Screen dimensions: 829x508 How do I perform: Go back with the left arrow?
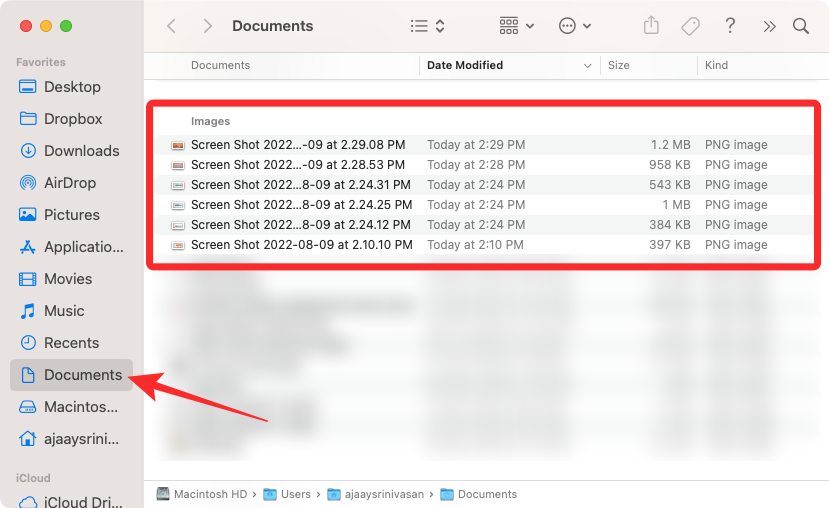pos(172,27)
